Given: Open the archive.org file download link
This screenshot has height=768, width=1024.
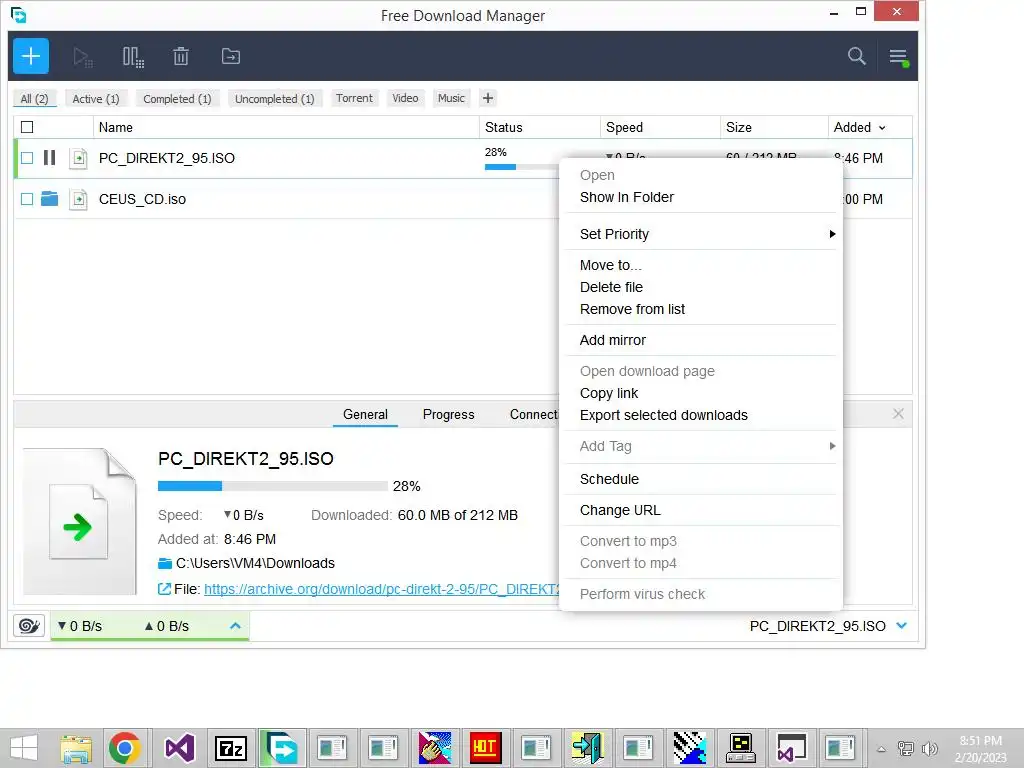Looking at the screenshot, I should pyautogui.click(x=382, y=589).
